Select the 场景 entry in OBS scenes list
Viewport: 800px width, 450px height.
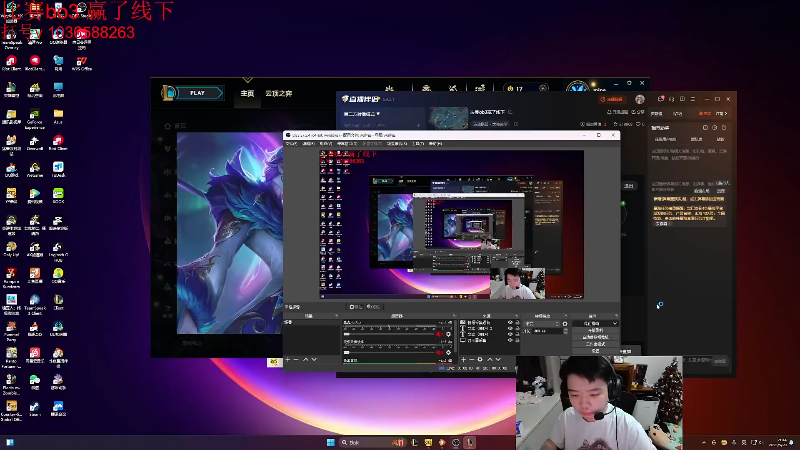coord(312,322)
